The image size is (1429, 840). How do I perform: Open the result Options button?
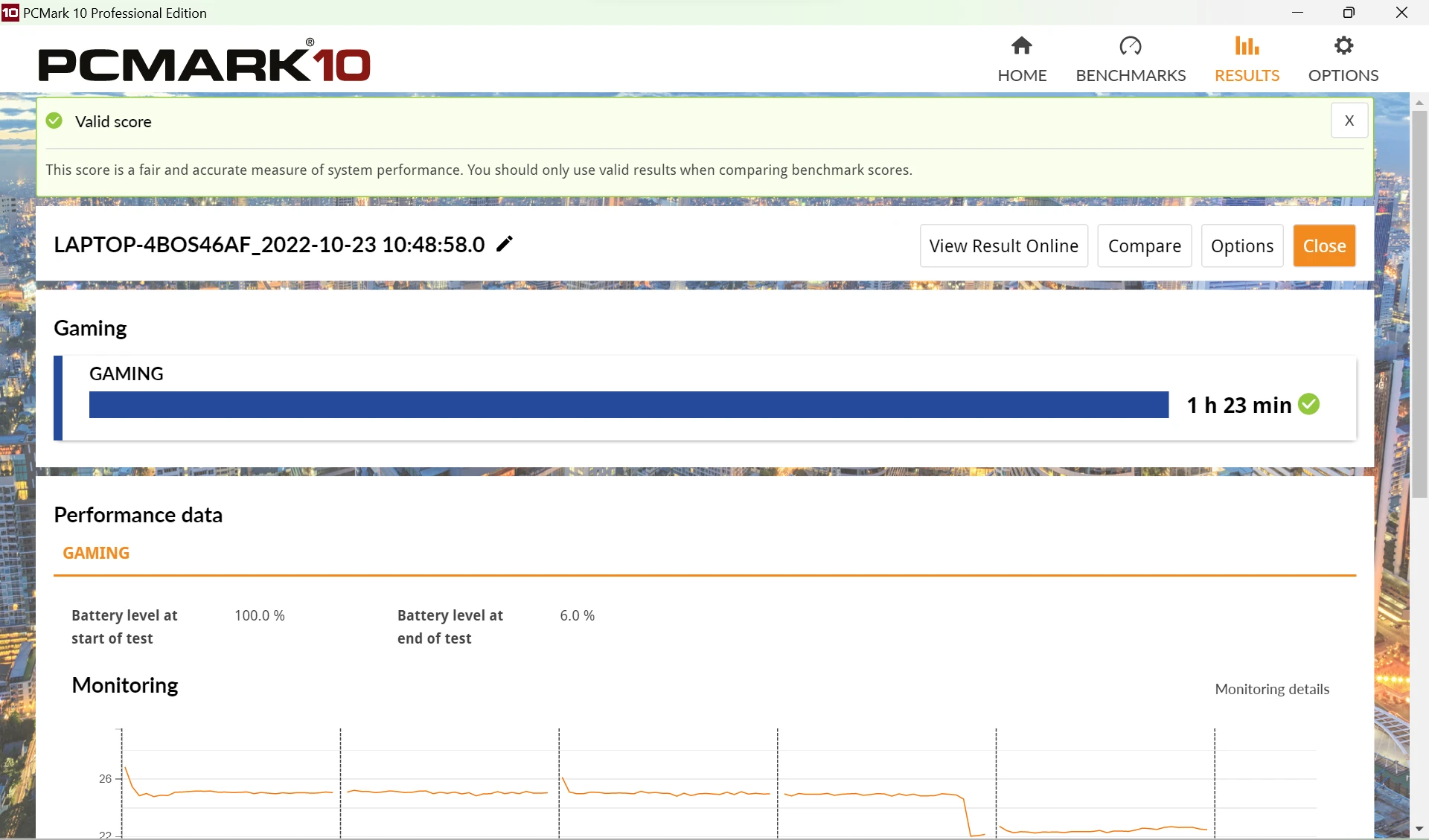pos(1241,246)
